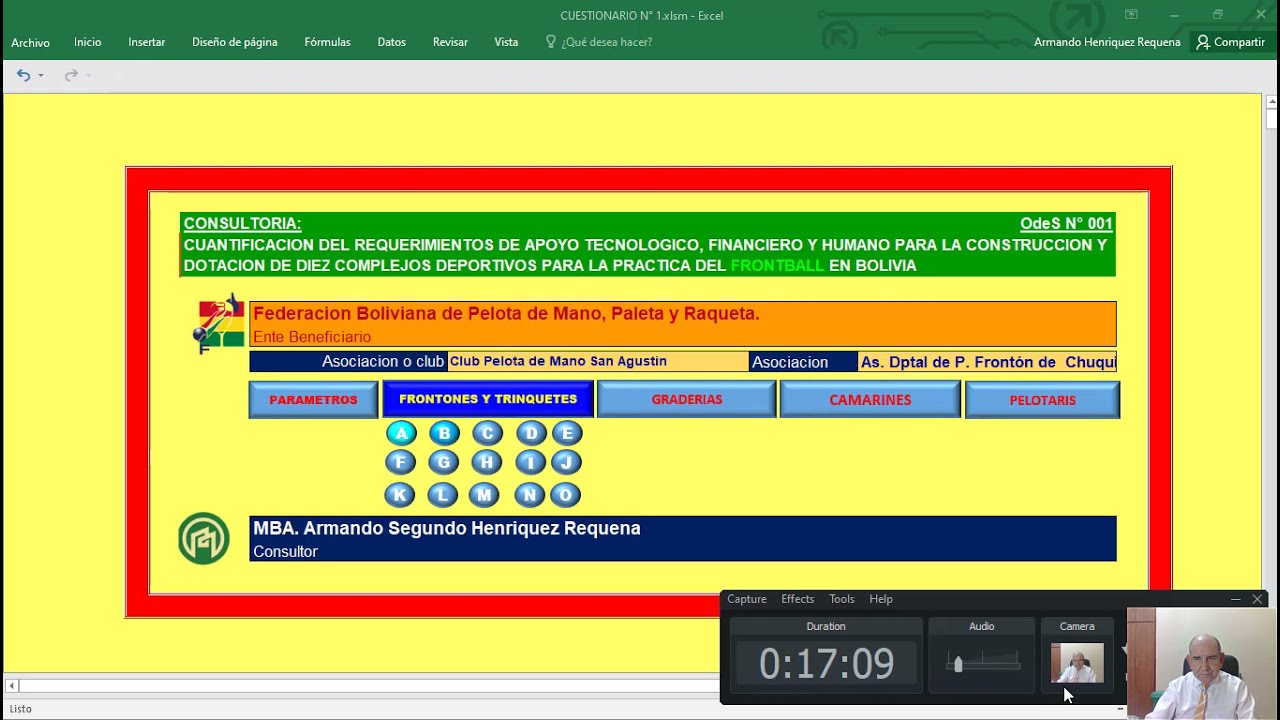Click the circular N button
Image resolution: width=1280 pixels, height=720 pixels.
(x=529, y=494)
